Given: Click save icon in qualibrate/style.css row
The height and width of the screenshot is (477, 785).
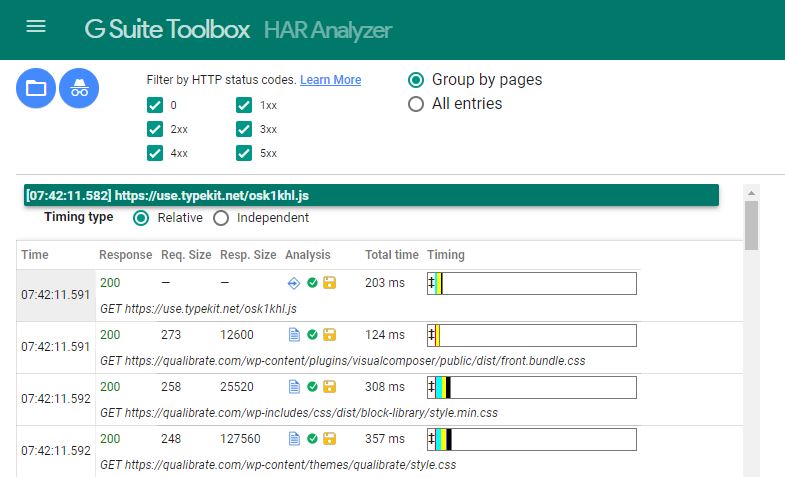Looking at the screenshot, I should [329, 438].
